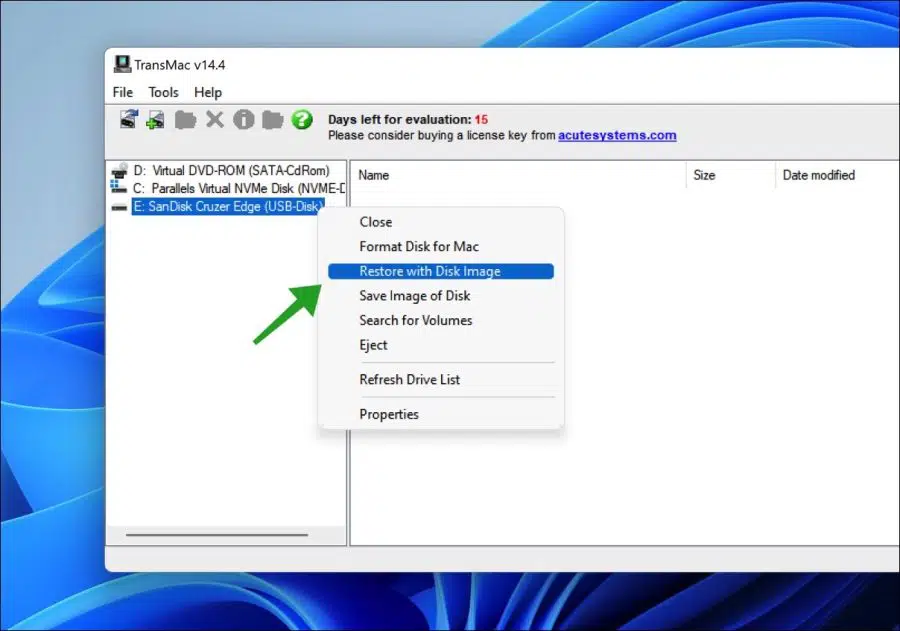Visit the acutesystems.com link
Image resolution: width=900 pixels, height=631 pixels.
[617, 136]
